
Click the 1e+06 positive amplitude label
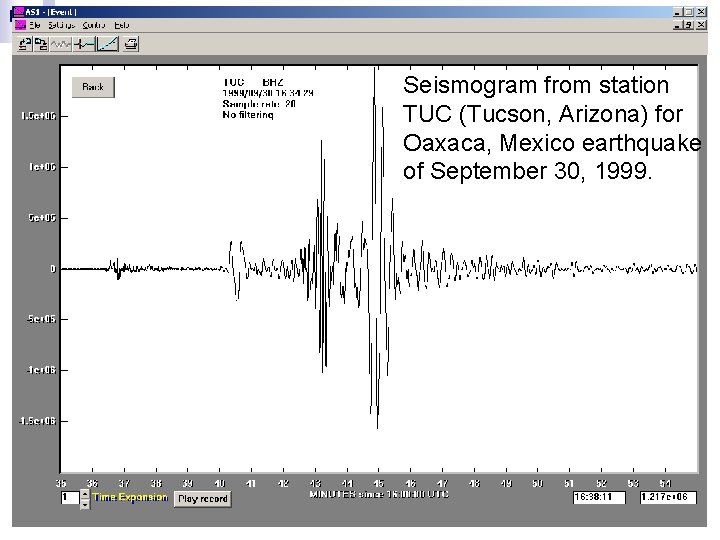coord(42,167)
